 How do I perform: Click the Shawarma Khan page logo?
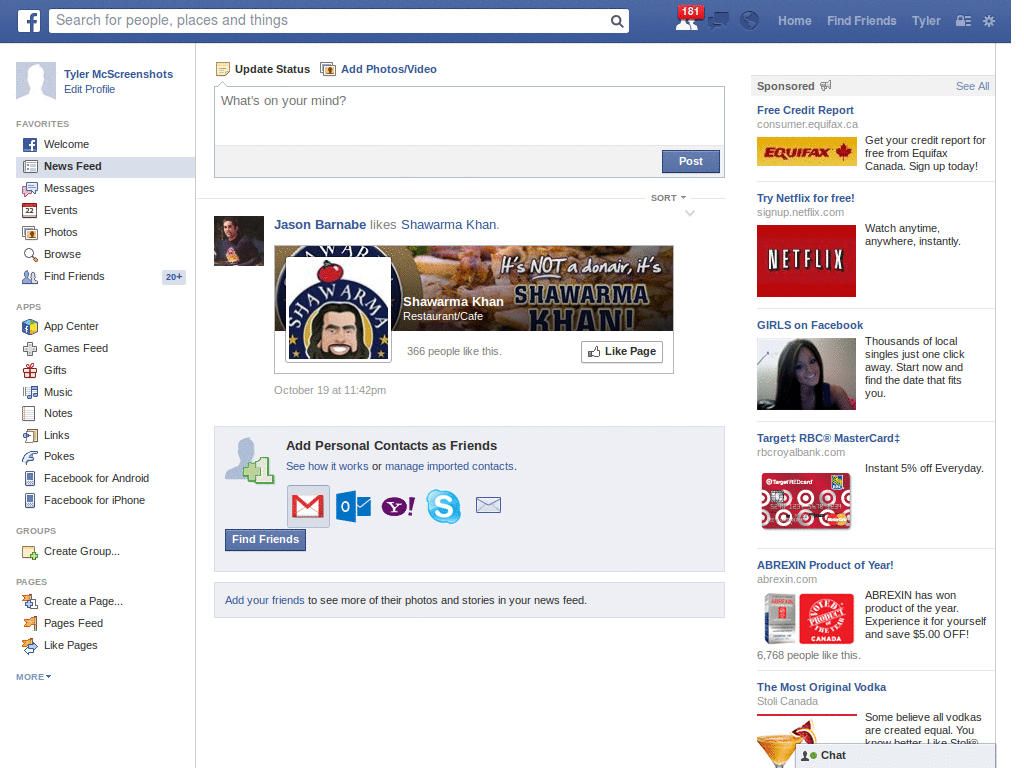338,309
